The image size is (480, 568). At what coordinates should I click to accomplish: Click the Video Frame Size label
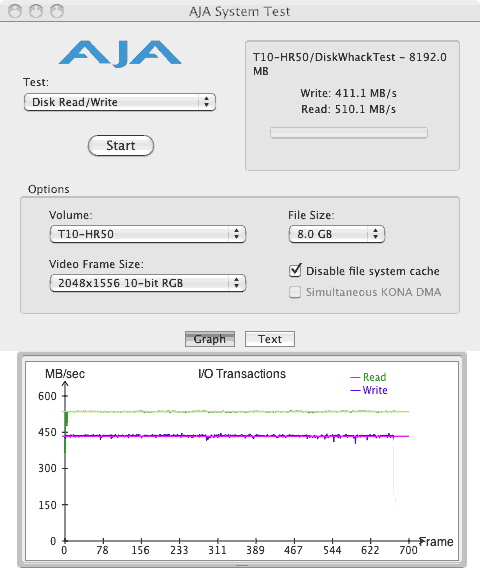(x=96, y=264)
